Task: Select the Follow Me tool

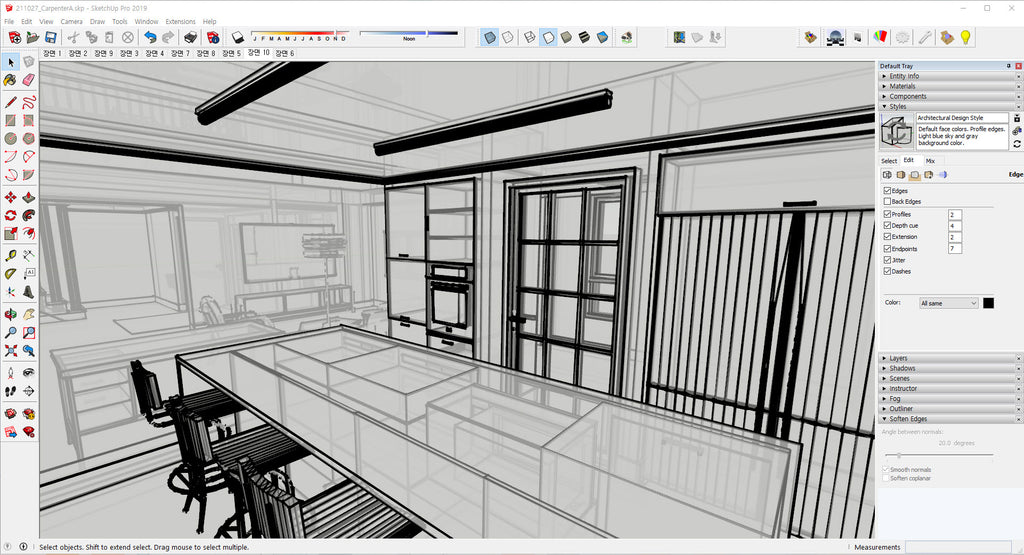Action: 28,215
